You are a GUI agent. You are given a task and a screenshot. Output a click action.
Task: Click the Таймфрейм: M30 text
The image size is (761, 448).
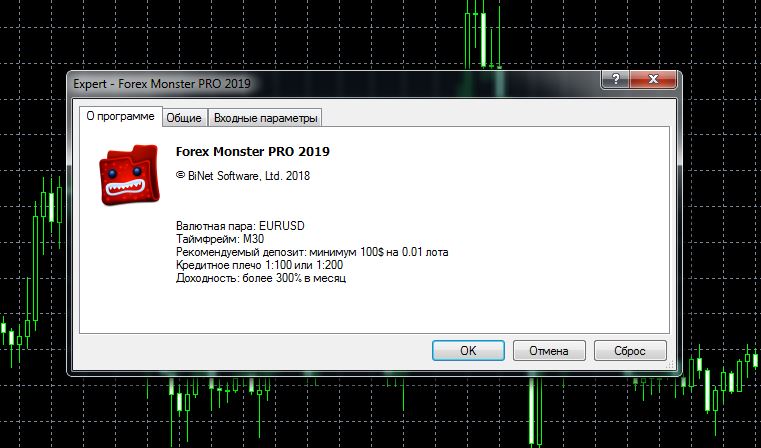click(x=220, y=239)
